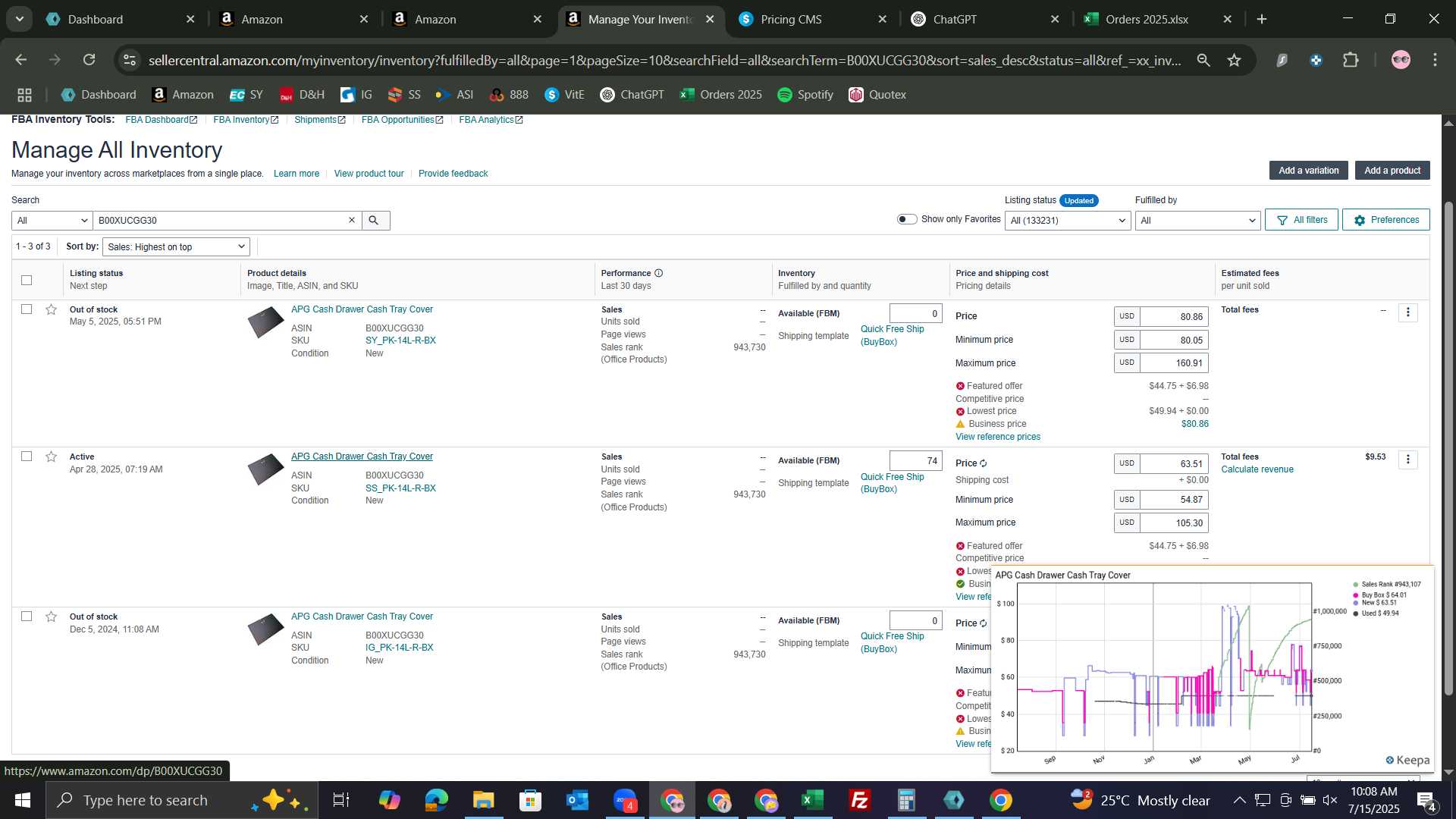Tick the select-all checkbox in the table header
1456x819 pixels.
[x=27, y=280]
